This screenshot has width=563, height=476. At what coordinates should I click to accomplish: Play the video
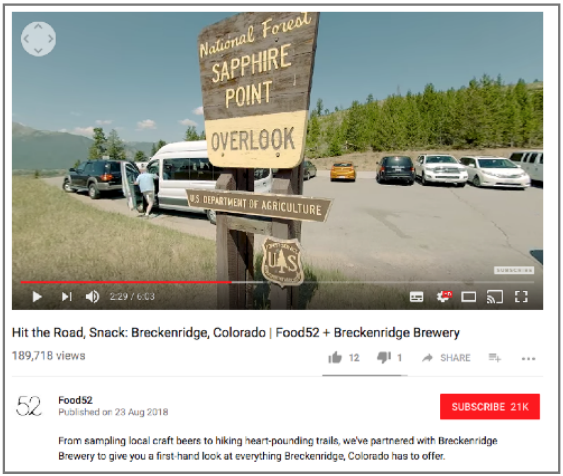click(37, 297)
